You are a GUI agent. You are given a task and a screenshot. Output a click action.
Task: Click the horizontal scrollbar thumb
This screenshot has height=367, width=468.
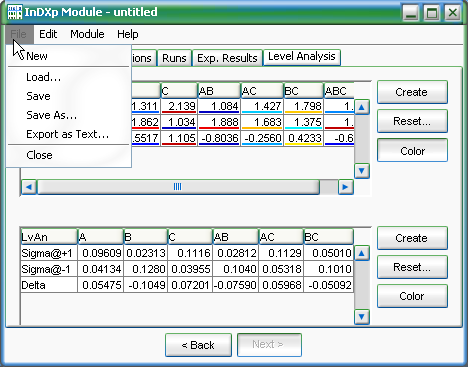[178, 187]
